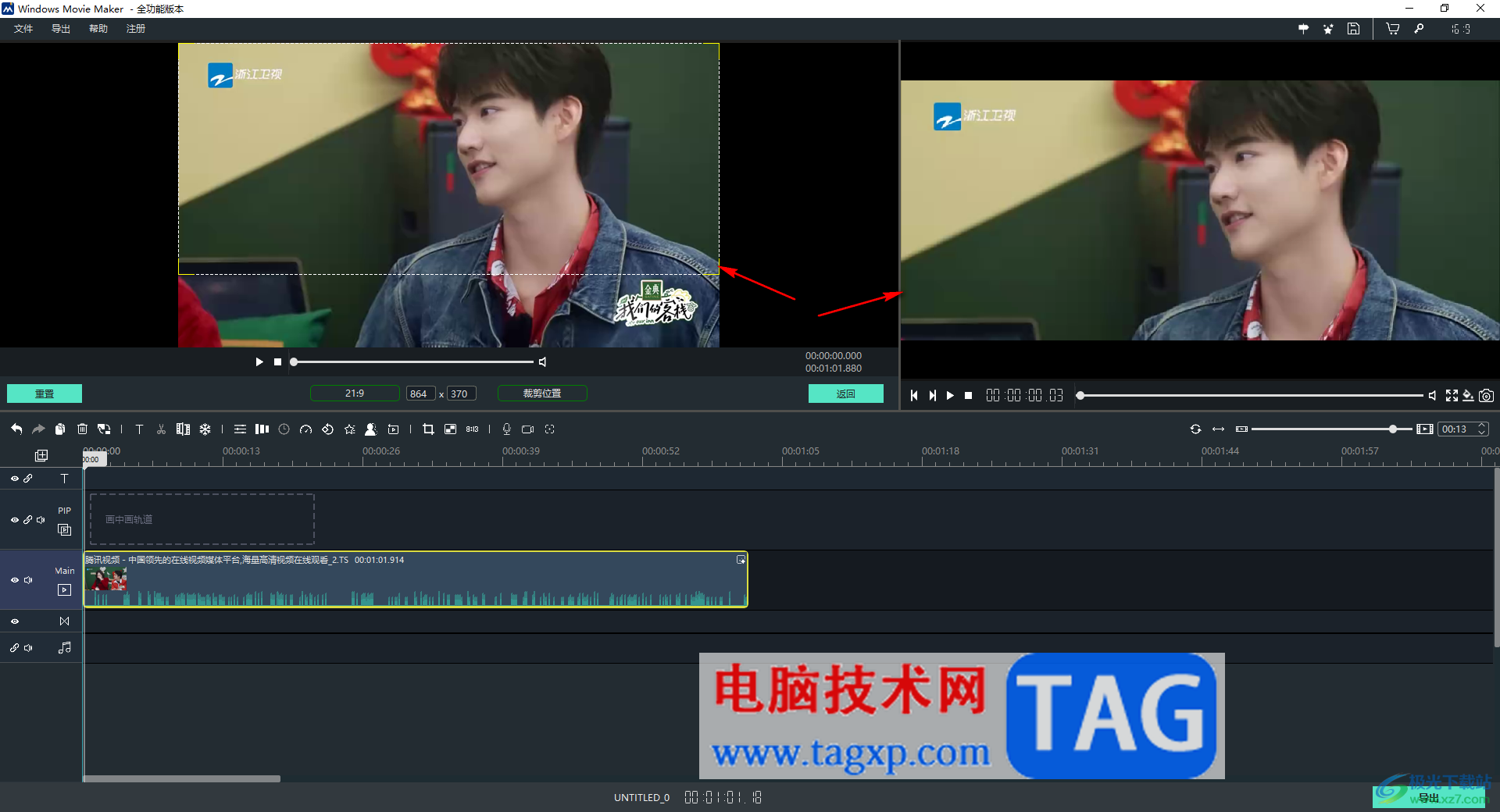This screenshot has height=812, width=1500.
Task: Click the timeline horizontal scrollbar
Action: (x=182, y=778)
